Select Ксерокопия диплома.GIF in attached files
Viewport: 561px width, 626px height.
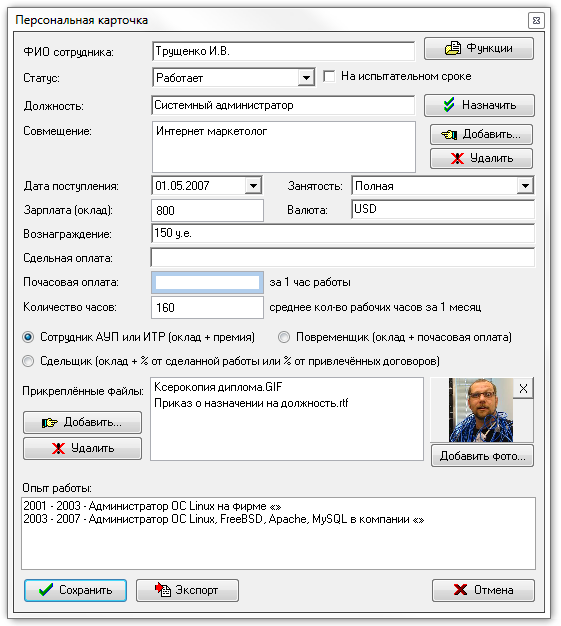click(x=218, y=387)
